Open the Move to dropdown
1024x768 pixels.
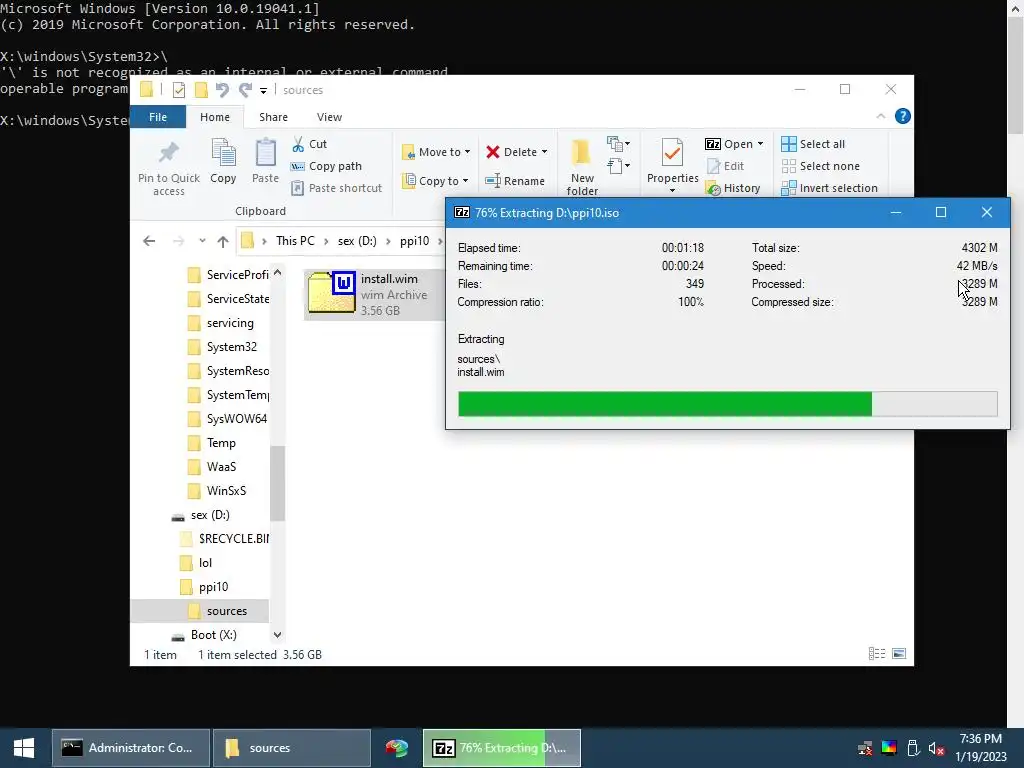tap(436, 152)
